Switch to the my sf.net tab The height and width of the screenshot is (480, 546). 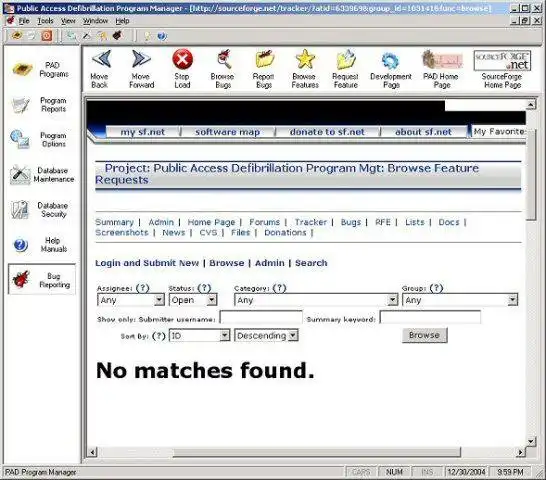pos(142,132)
